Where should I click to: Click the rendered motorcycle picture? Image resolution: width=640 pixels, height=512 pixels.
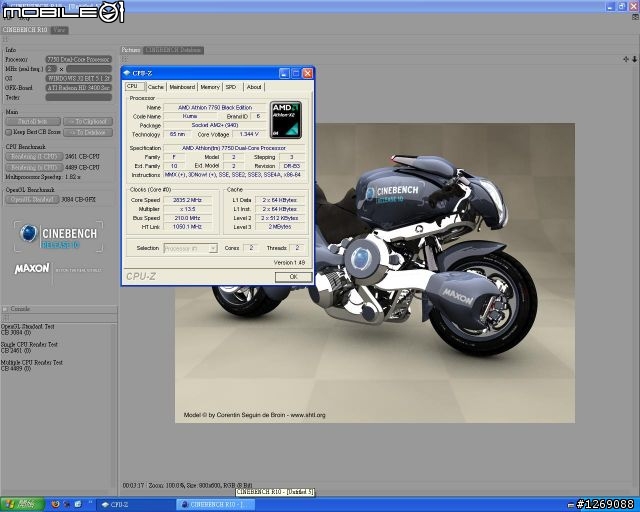pos(375,273)
